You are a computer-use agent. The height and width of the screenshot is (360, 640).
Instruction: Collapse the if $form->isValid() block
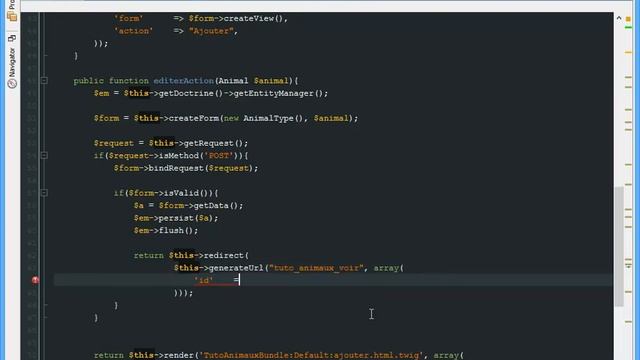pyautogui.click(x=44, y=193)
